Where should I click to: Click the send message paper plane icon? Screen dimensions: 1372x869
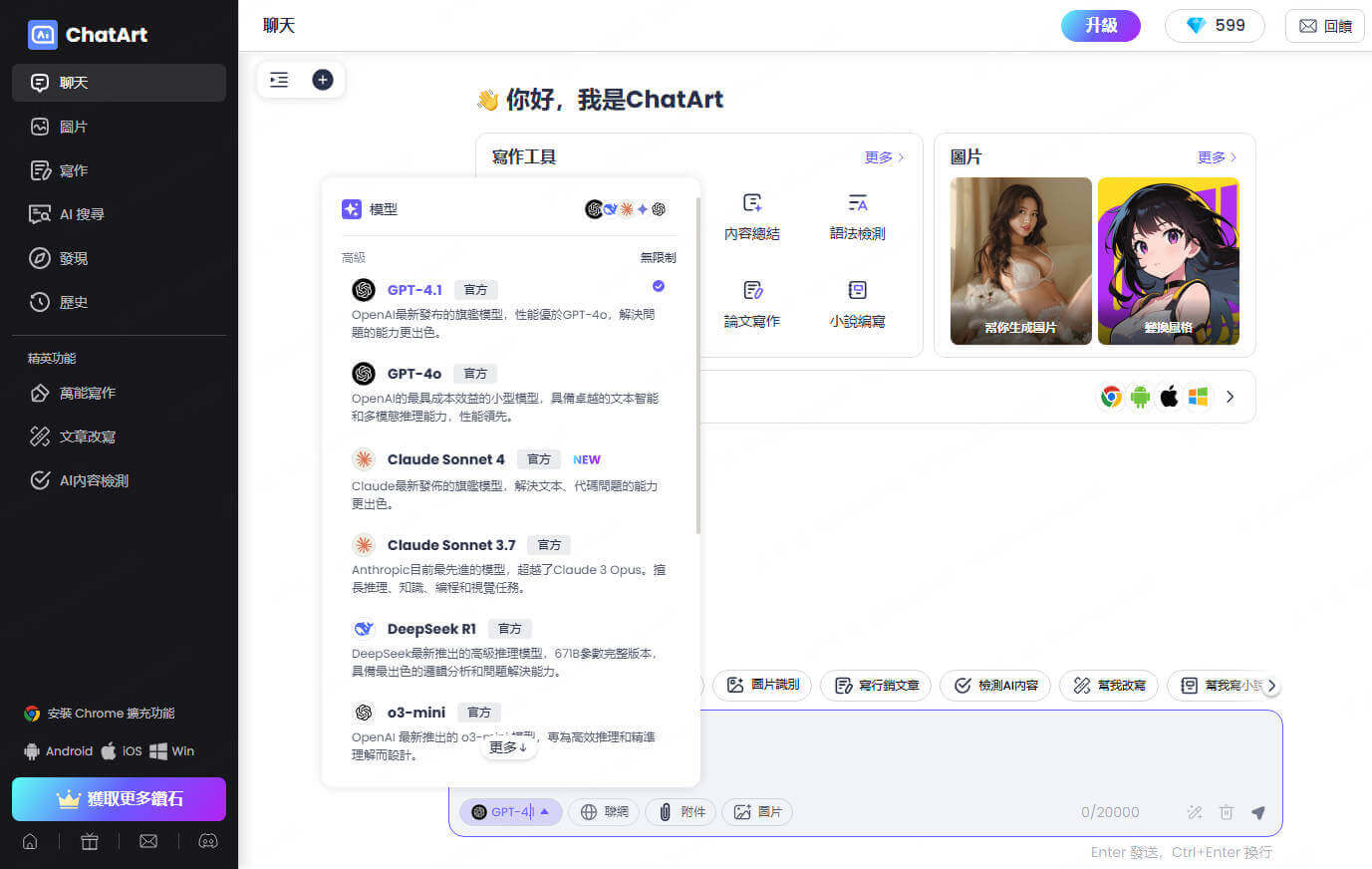pyautogui.click(x=1258, y=812)
